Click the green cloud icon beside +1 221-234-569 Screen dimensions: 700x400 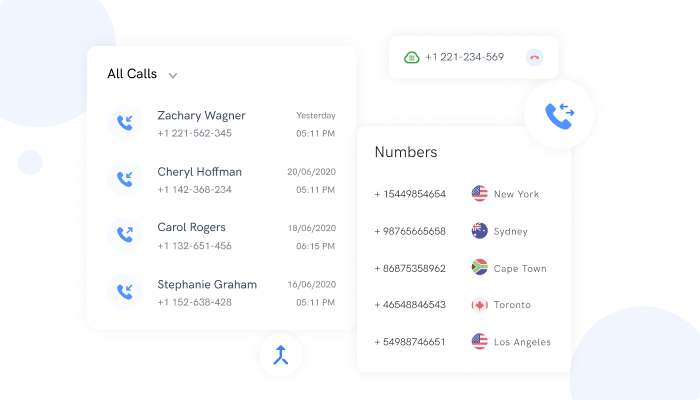click(411, 57)
